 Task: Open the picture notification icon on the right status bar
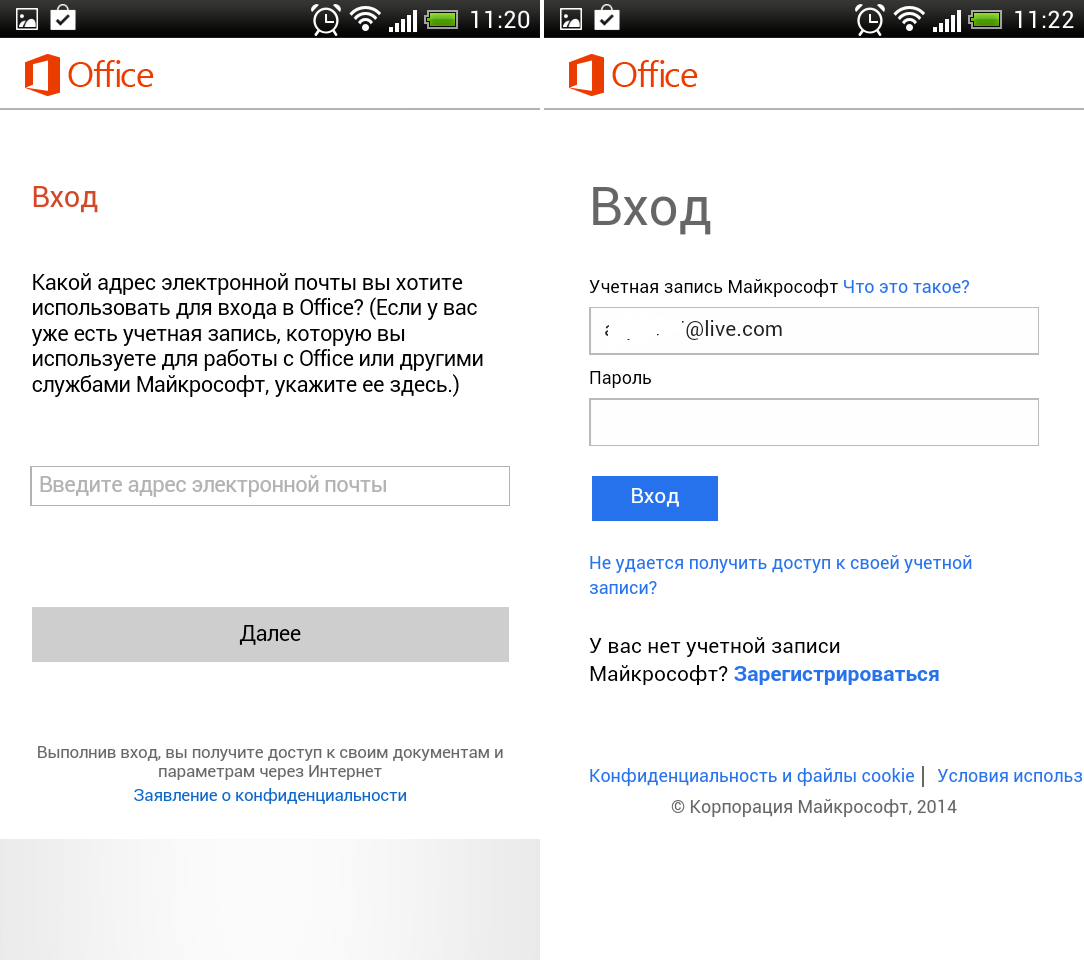571,19
